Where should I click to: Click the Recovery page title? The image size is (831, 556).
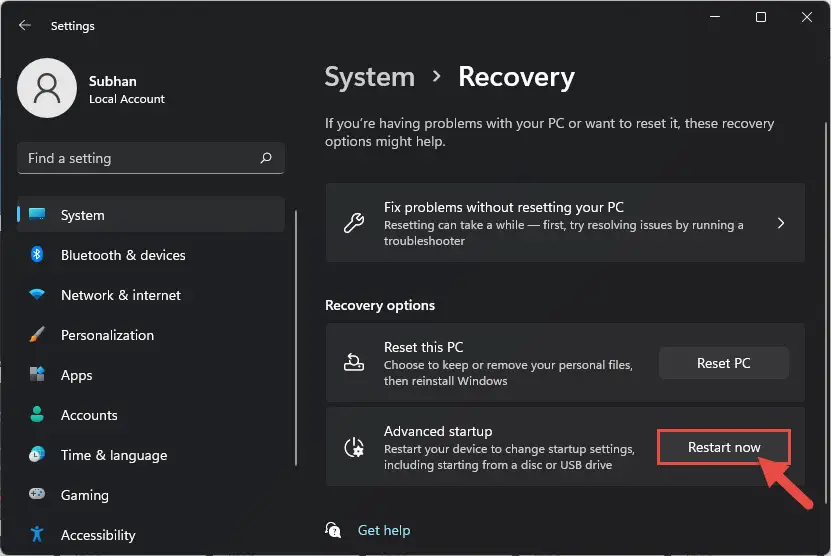(x=516, y=77)
